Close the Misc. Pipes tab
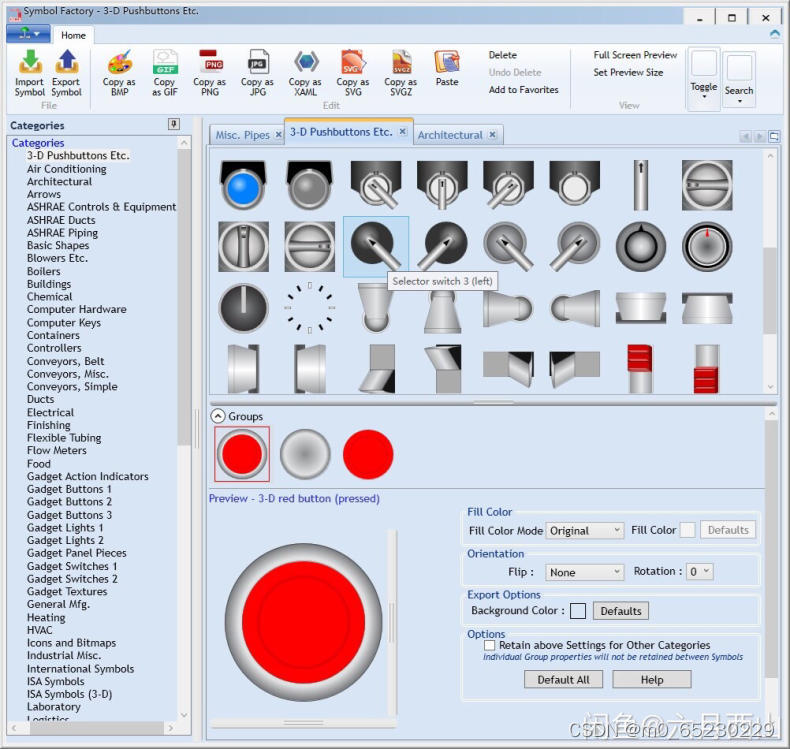The height and width of the screenshot is (749, 790). pos(278,134)
